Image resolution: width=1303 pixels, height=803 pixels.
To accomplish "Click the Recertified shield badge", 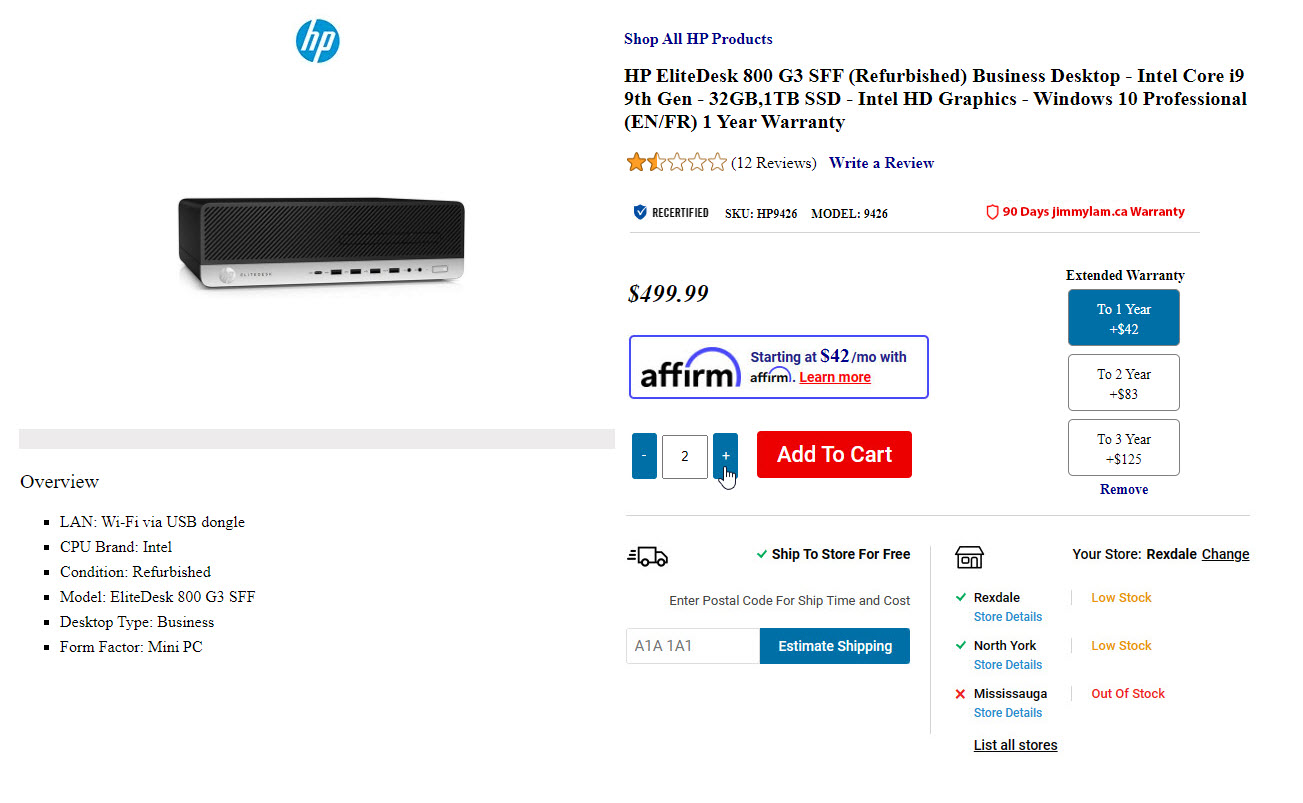I will [640, 212].
